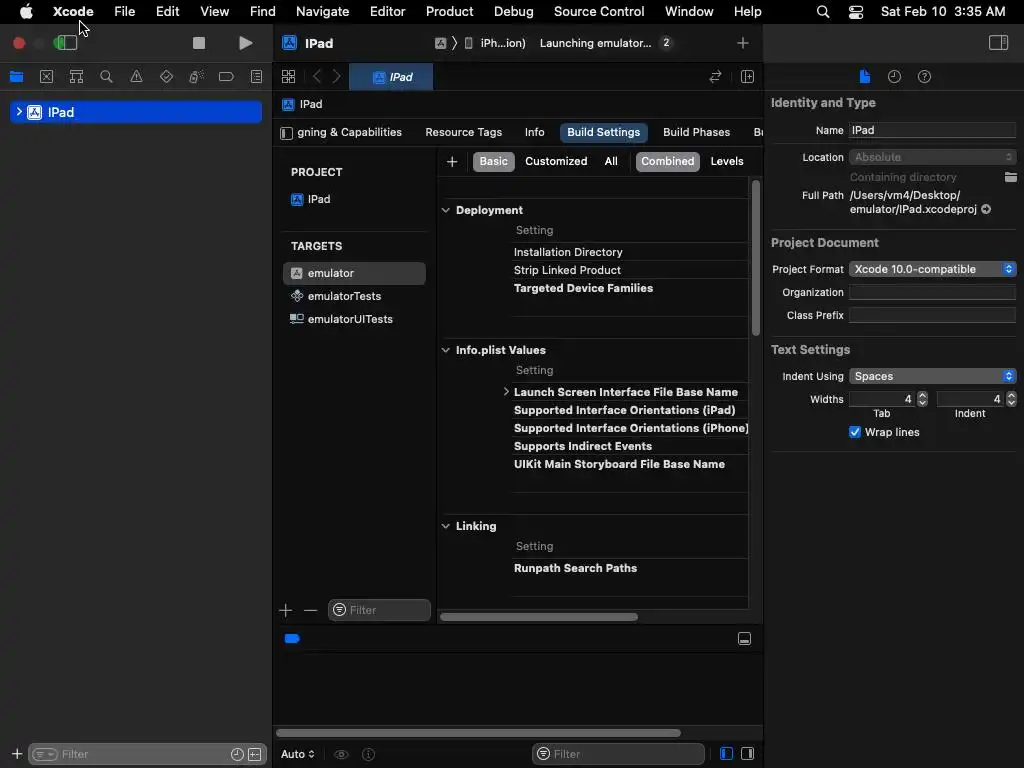The height and width of the screenshot is (768, 1024).
Task: Switch to the Build Phases tab
Action: 696,132
